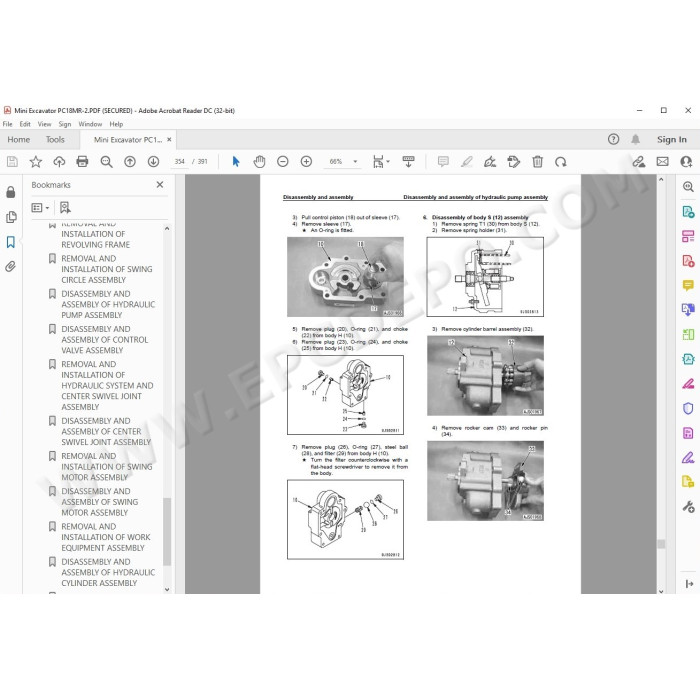Bookmark the document with the star icon
The height and width of the screenshot is (700, 700).
[x=36, y=162]
